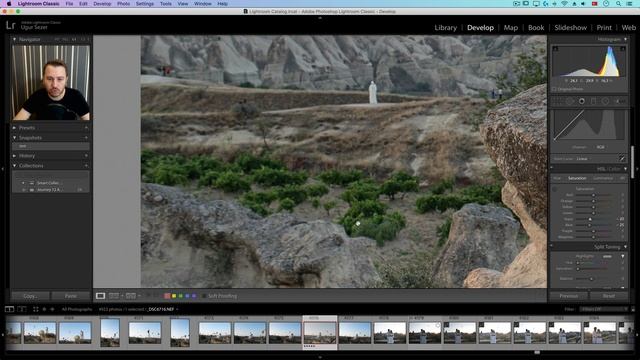Collapse the Snapshots panel
The image size is (640, 360).
click(14, 138)
